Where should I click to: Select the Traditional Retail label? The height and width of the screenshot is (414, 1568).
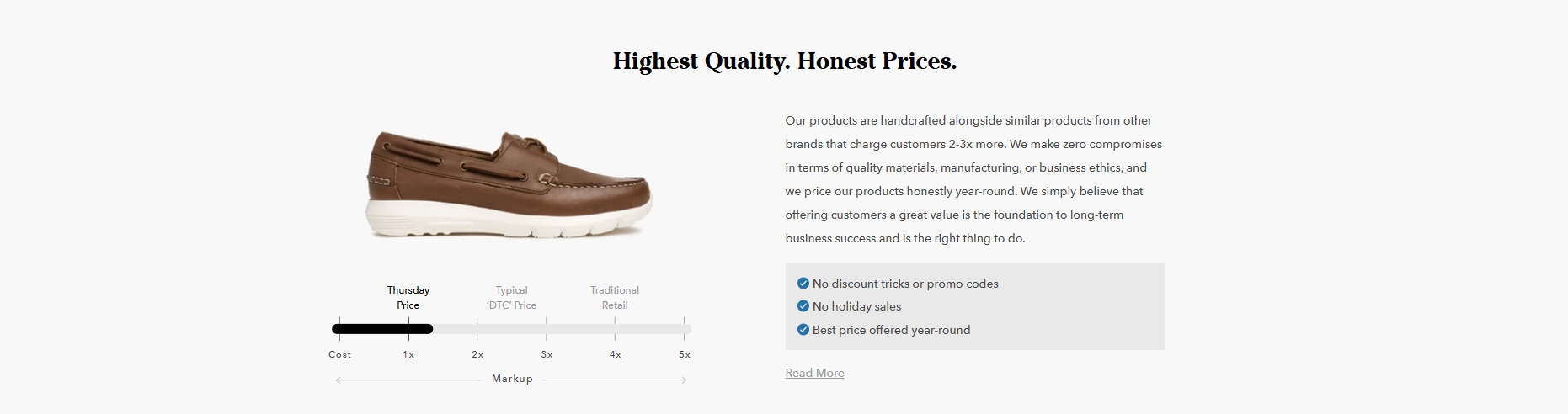(615, 298)
